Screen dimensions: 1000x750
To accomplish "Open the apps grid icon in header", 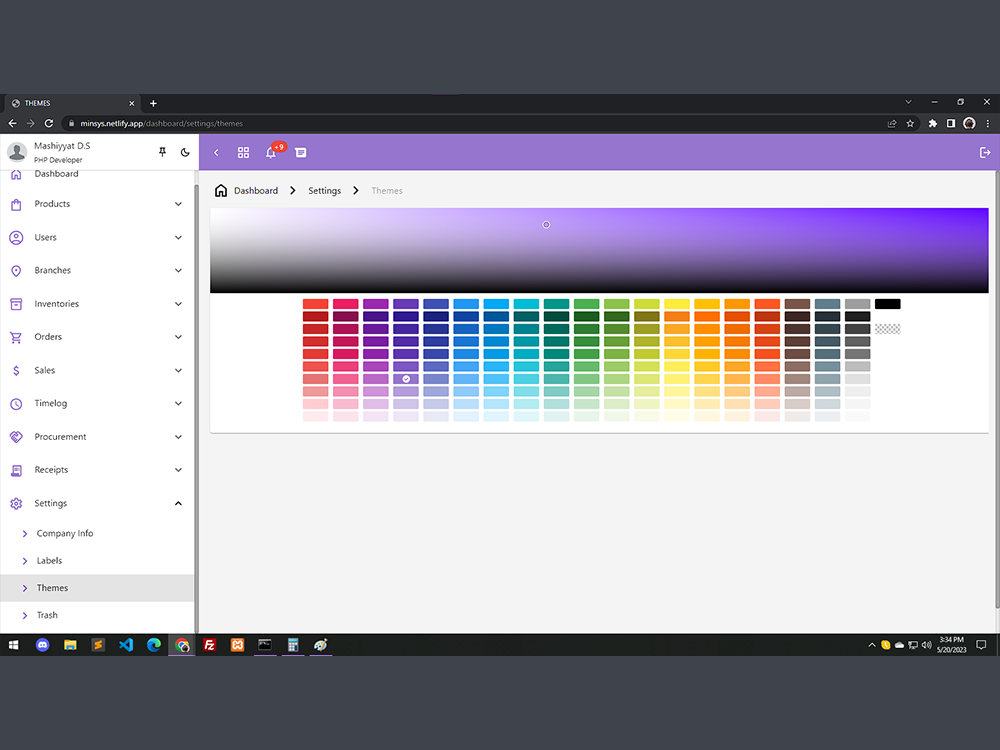I will 243,152.
